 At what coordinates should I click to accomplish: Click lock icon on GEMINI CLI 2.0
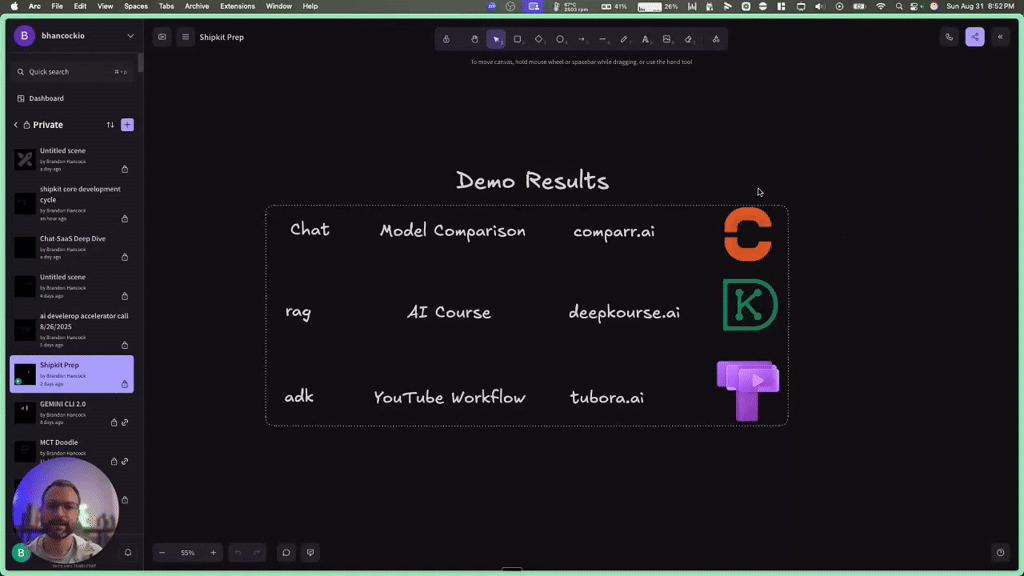tap(114, 423)
